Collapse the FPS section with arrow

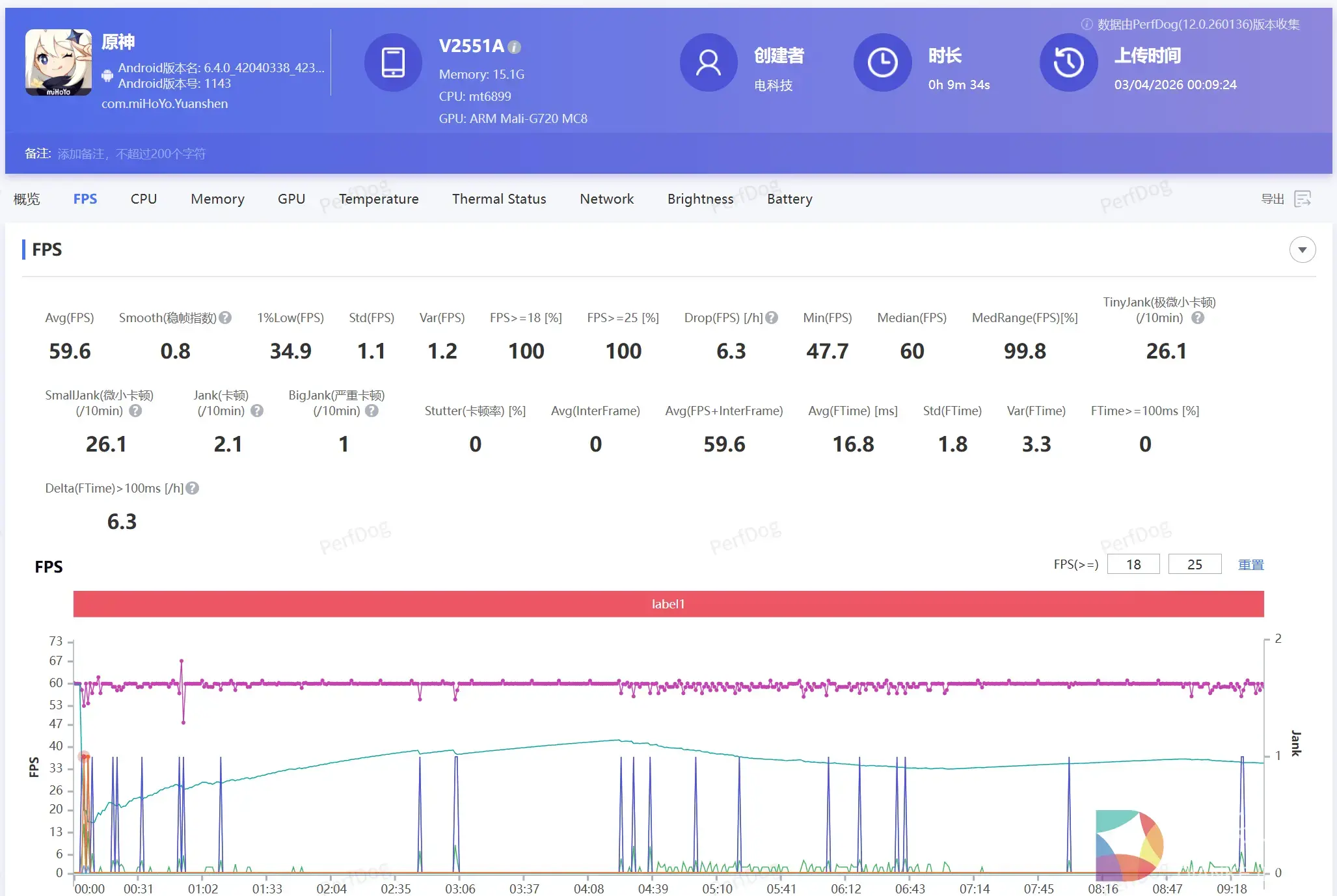coord(1302,250)
